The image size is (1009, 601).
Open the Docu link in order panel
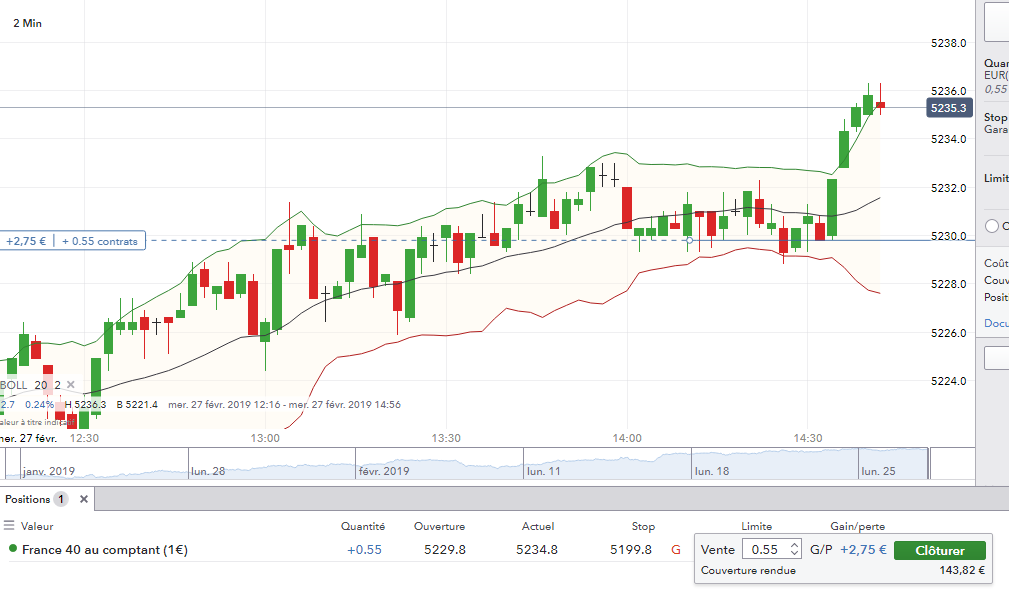click(x=996, y=323)
